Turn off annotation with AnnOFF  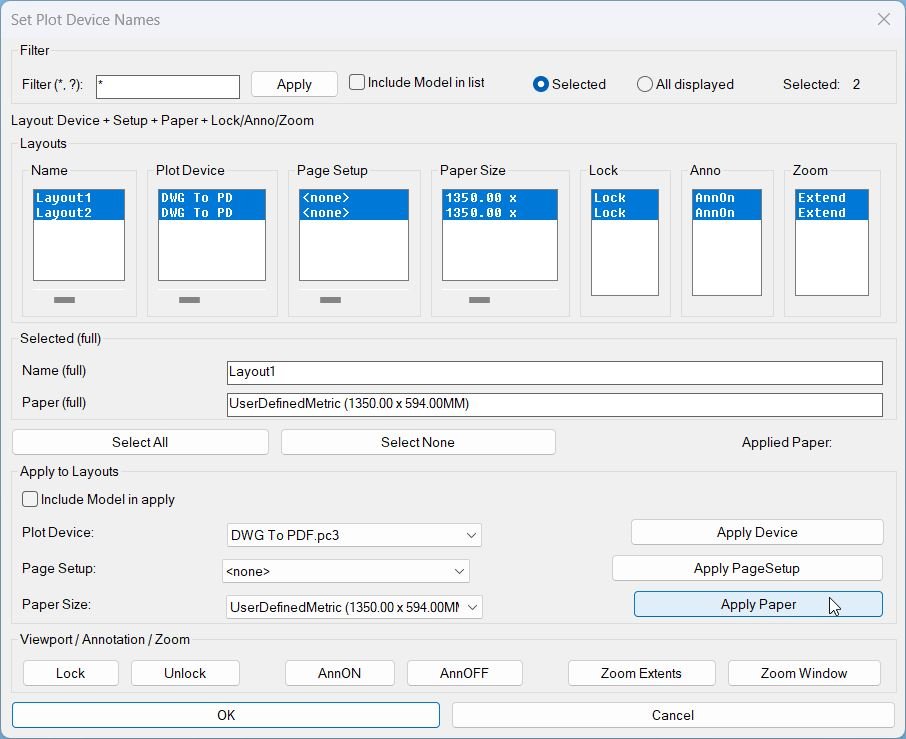click(x=464, y=673)
